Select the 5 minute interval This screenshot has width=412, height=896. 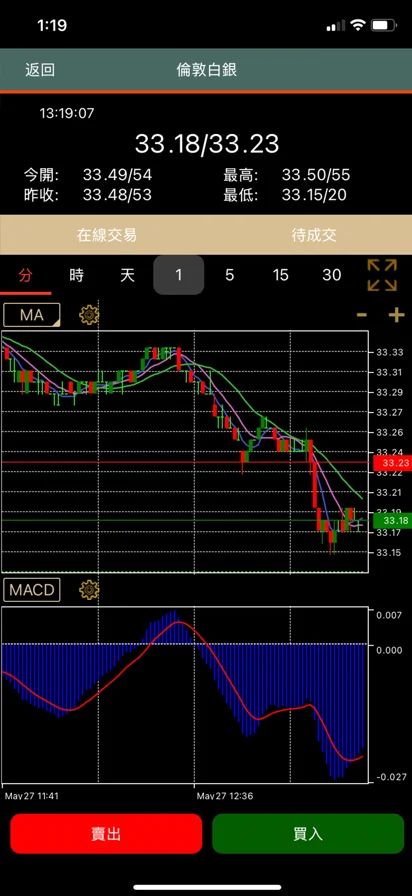pyautogui.click(x=229, y=275)
